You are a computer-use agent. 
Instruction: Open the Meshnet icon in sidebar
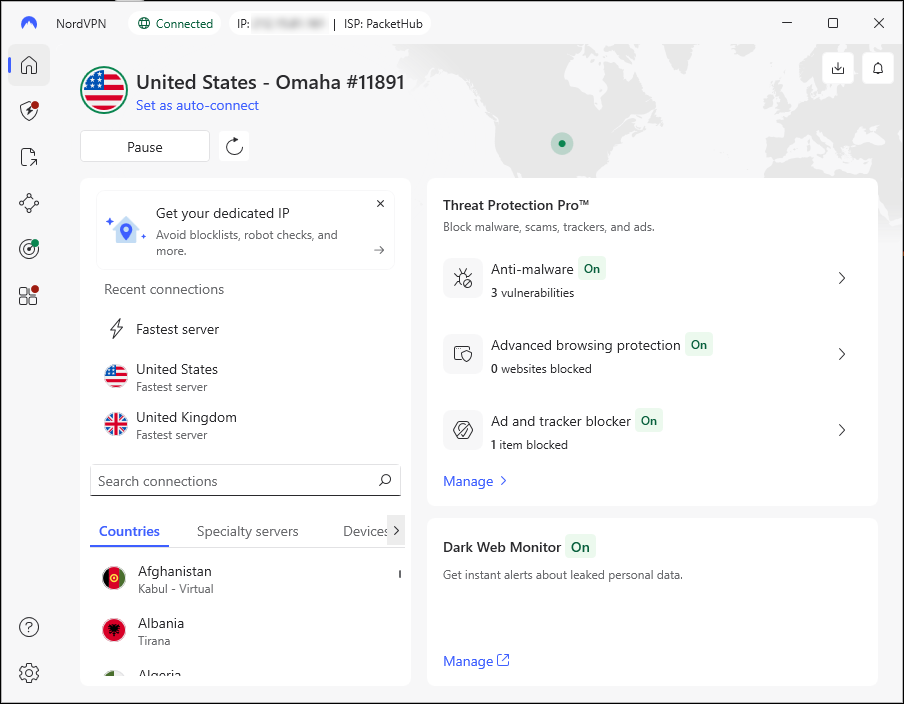click(x=29, y=203)
